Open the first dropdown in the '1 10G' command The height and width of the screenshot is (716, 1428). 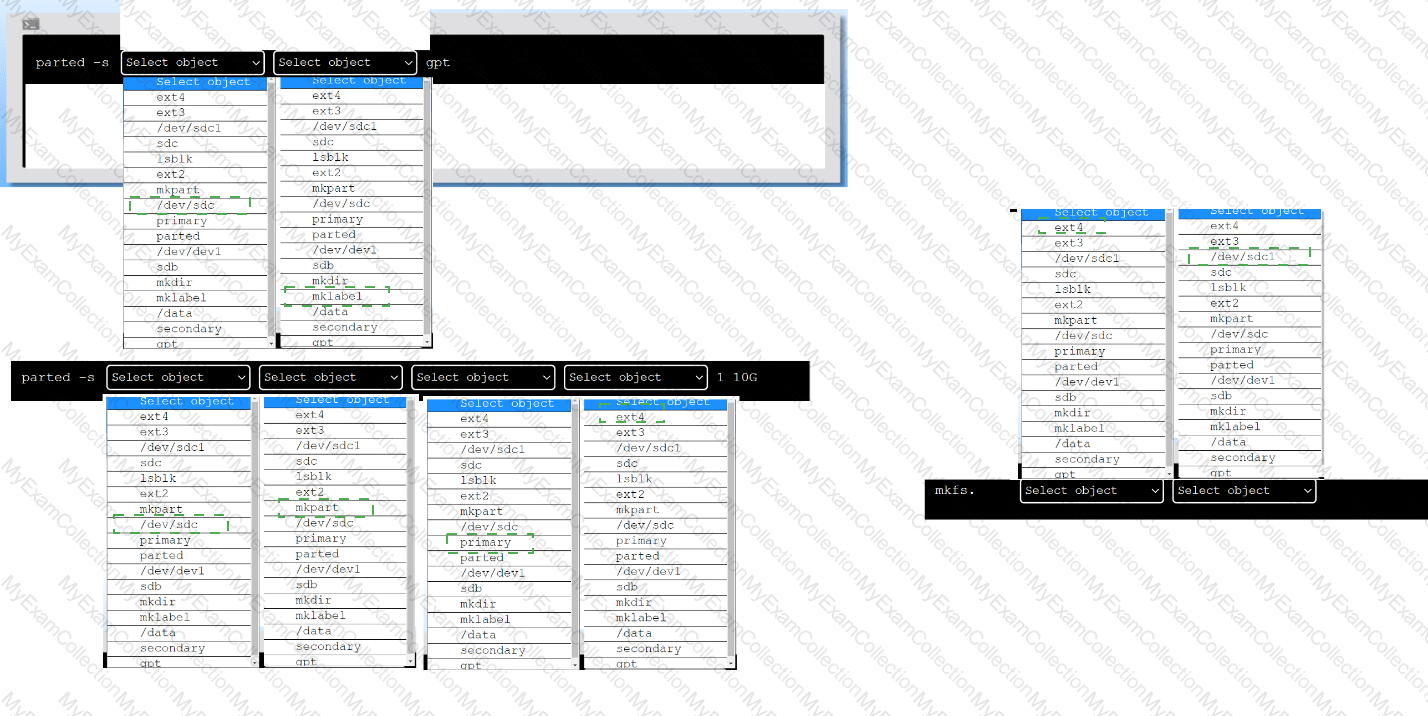coord(179,378)
